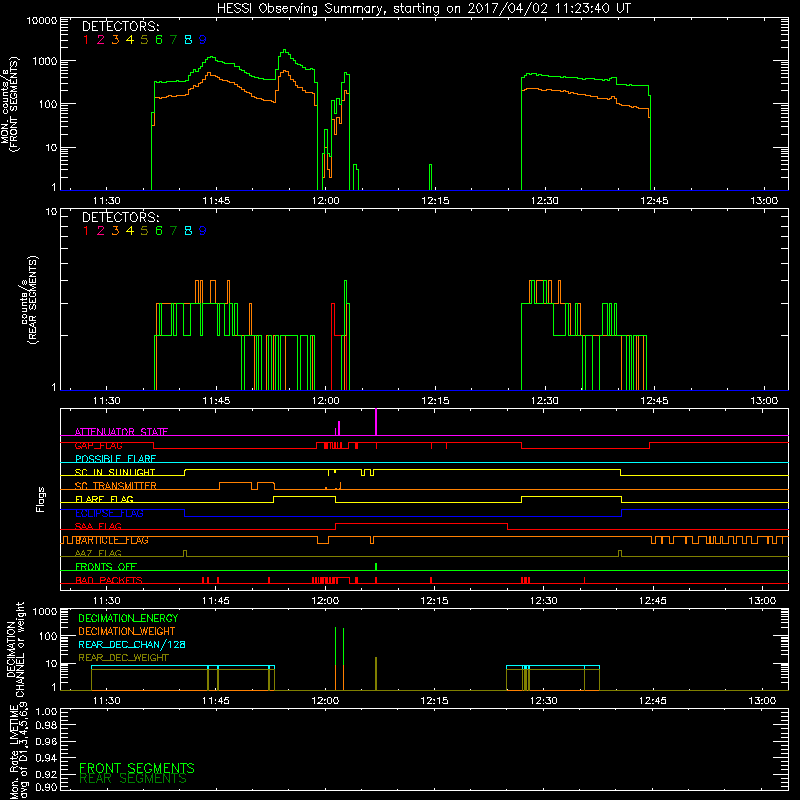Click the POSSIBLE_FLARE flag label
The width and height of the screenshot is (800, 800).
pos(115,459)
